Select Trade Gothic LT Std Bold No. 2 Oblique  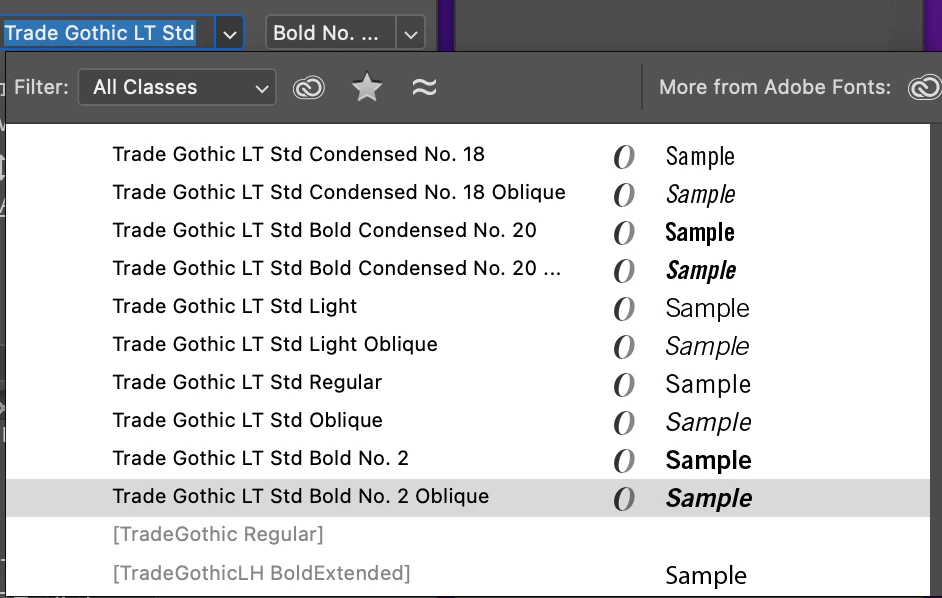pyautogui.click(x=301, y=497)
